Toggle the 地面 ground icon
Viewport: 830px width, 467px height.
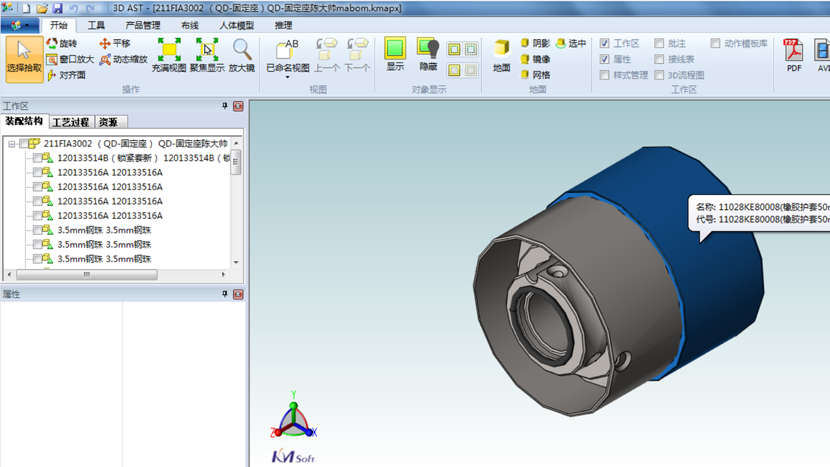coord(501,56)
